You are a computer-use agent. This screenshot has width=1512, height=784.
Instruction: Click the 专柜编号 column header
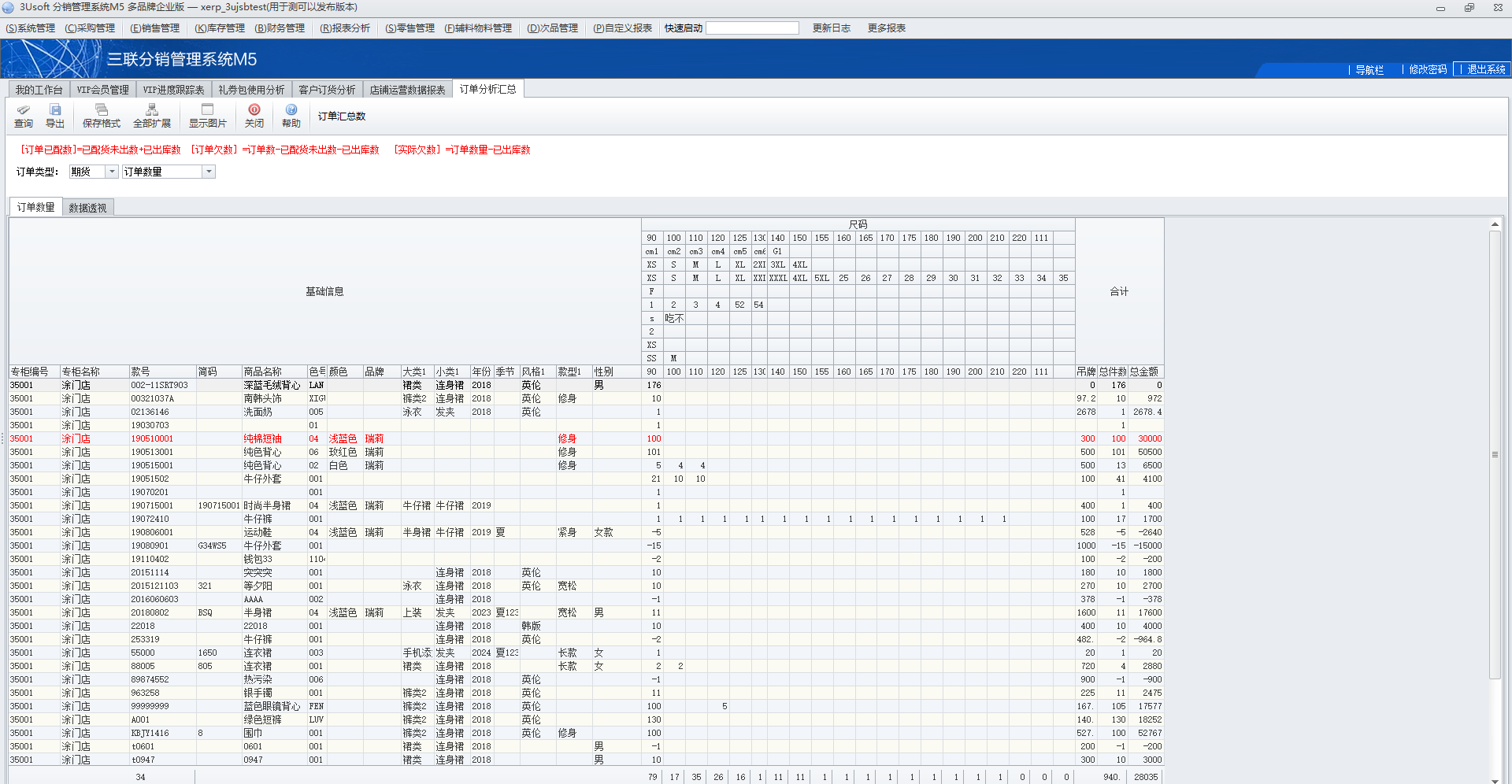tap(34, 372)
